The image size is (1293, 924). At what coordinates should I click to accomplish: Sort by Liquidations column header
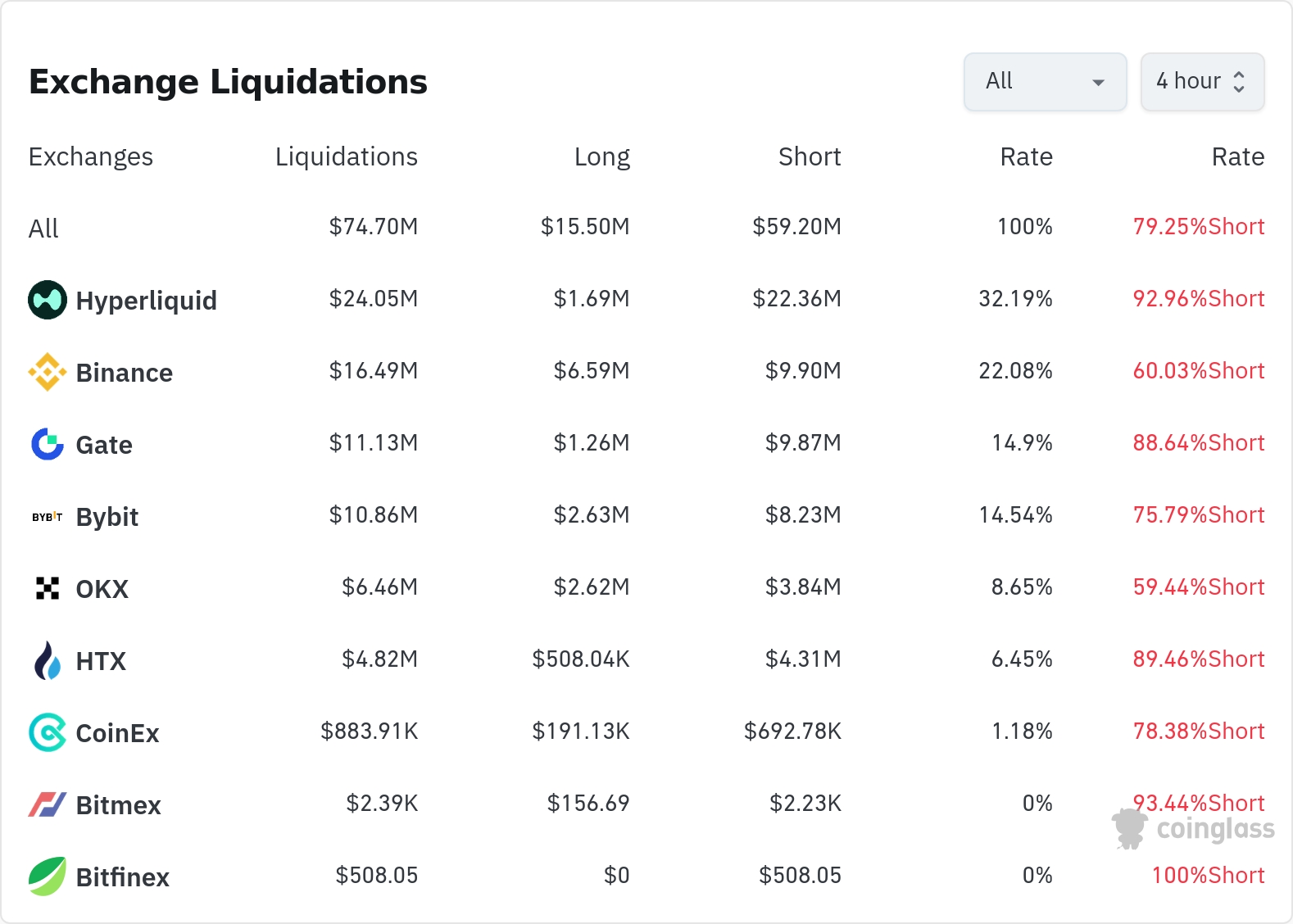(346, 156)
